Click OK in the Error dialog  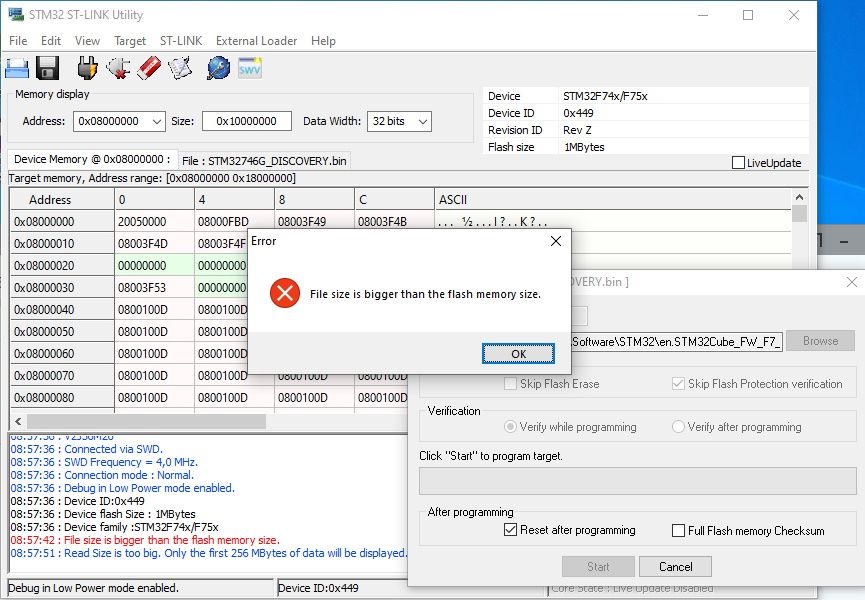(518, 353)
